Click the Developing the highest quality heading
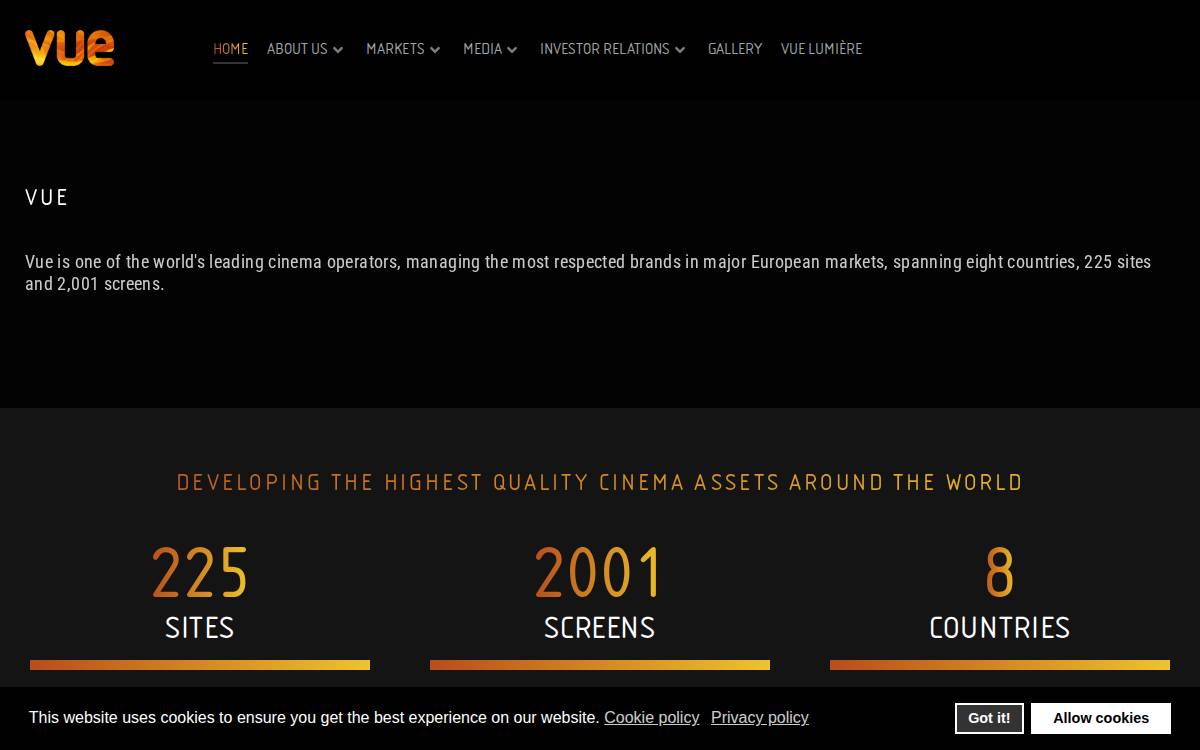This screenshot has height=750, width=1200. (600, 482)
